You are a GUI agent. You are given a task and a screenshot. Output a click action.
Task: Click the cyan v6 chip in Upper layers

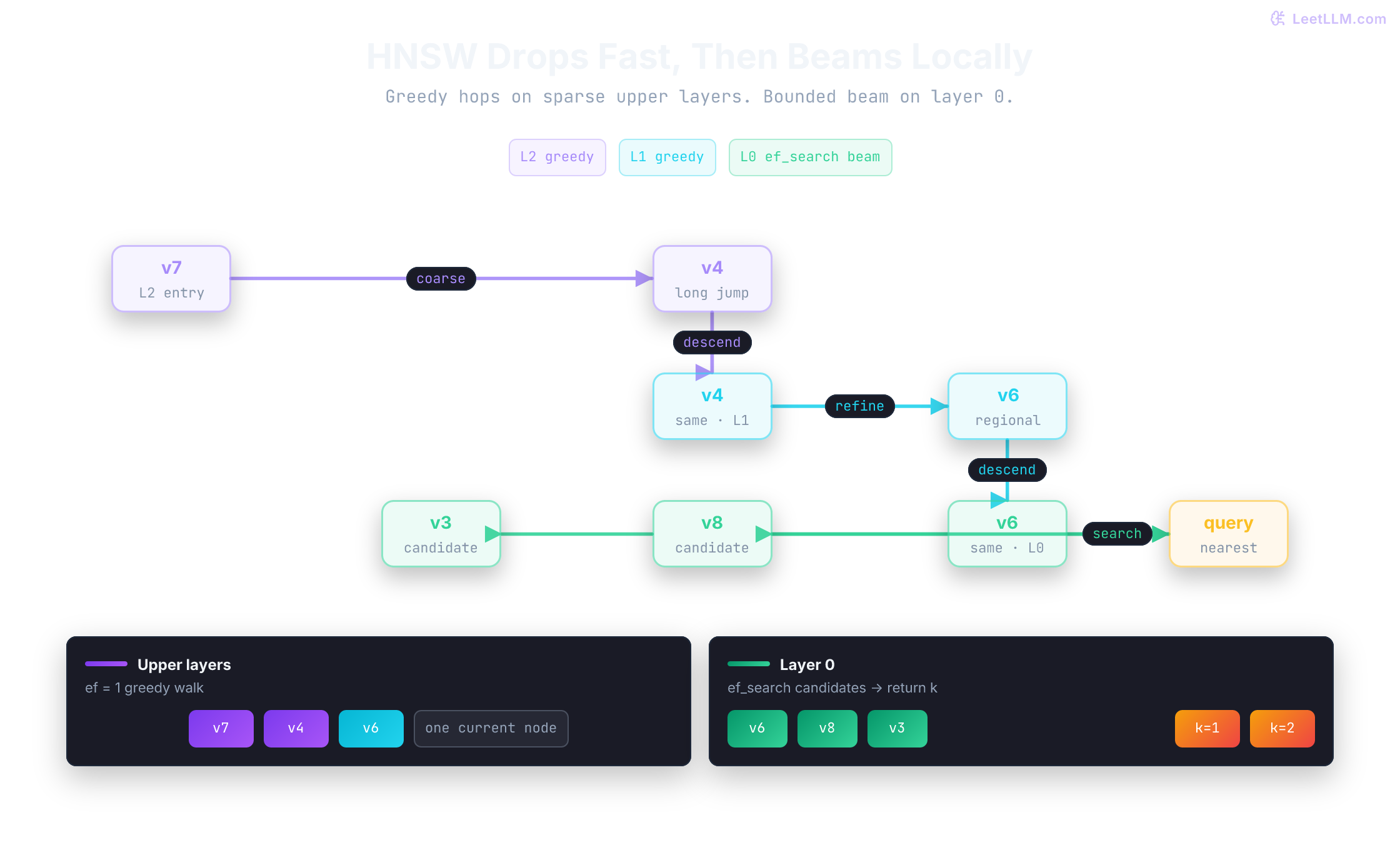[371, 728]
